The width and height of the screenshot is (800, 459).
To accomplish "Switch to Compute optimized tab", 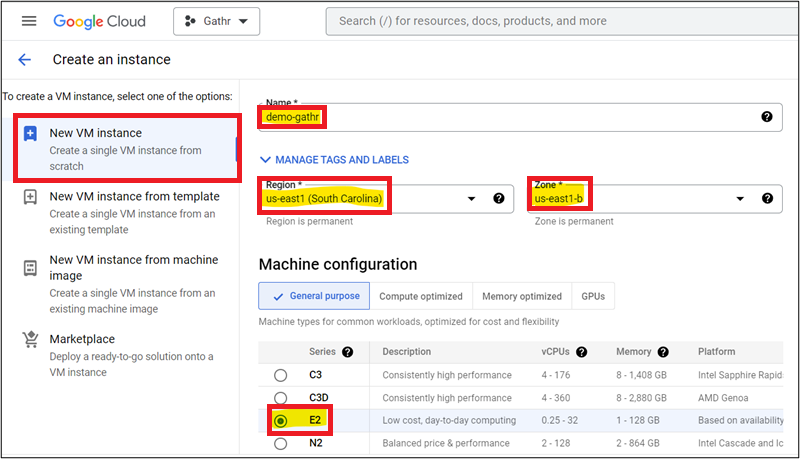I will pos(420,296).
